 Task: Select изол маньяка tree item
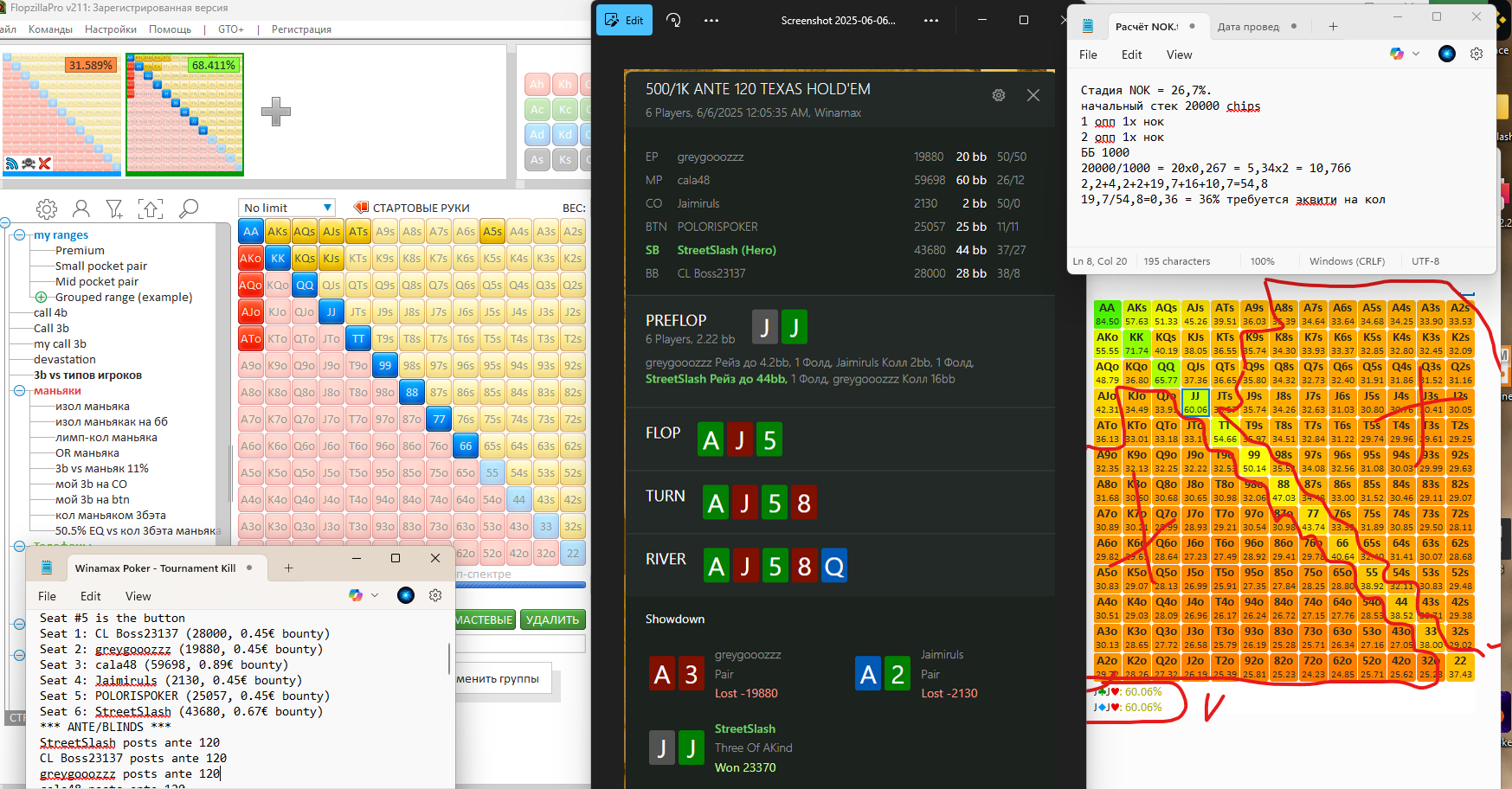[x=93, y=407]
